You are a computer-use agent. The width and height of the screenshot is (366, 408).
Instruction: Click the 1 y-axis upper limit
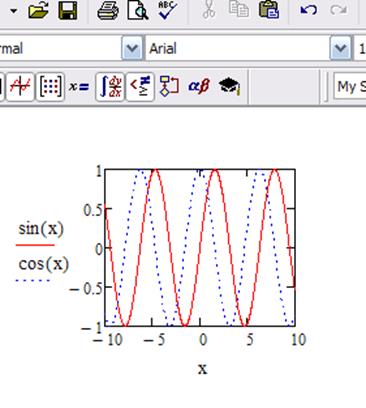pos(99,171)
